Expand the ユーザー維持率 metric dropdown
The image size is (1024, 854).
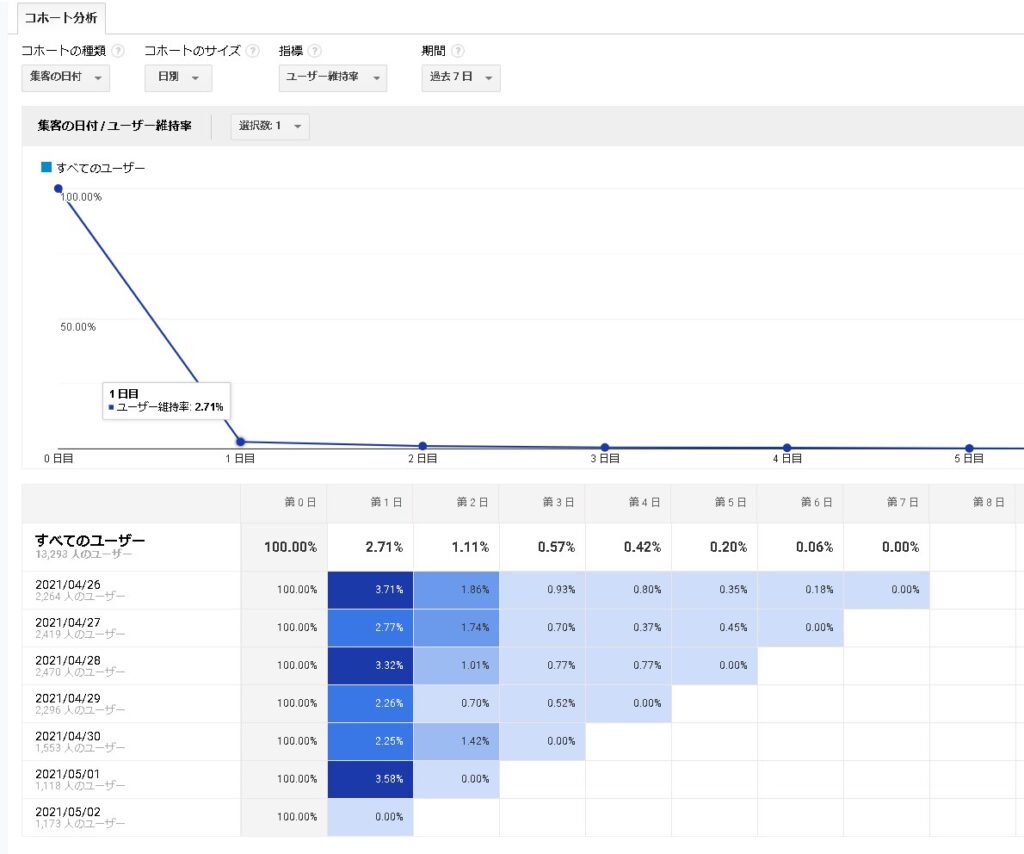click(333, 78)
